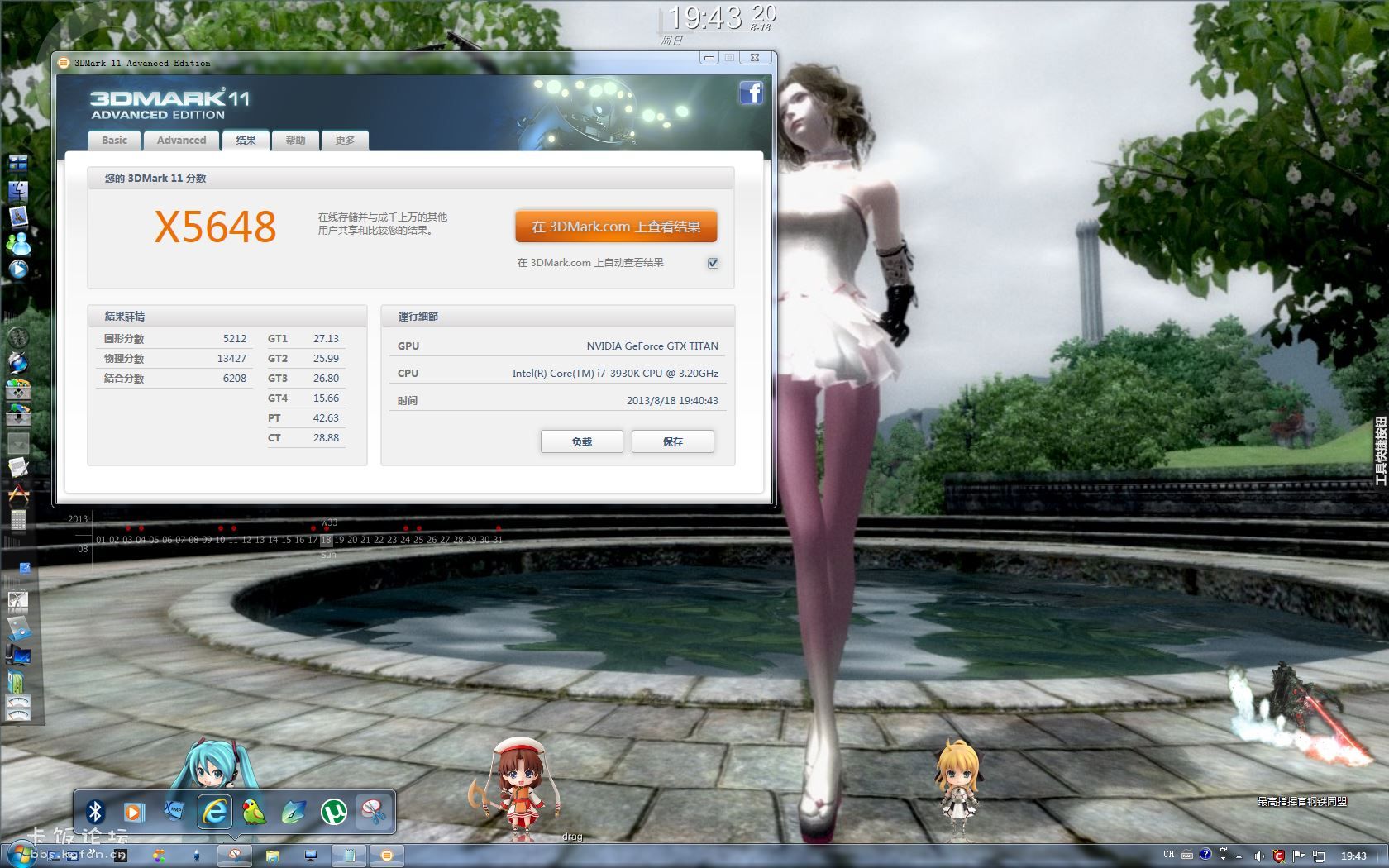This screenshot has height=868, width=1389.
Task: Select the 结果 tab
Action: (x=246, y=141)
